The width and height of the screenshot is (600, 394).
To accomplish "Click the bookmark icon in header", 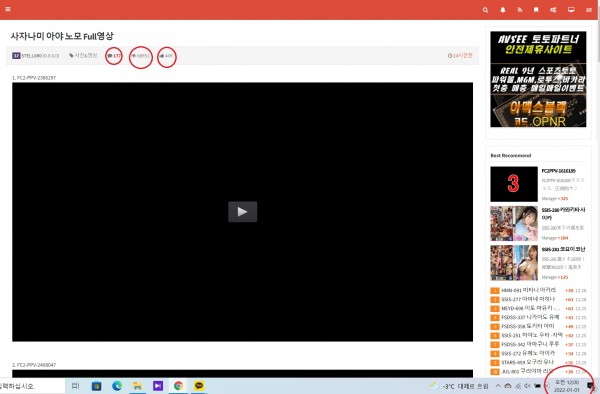I will [x=536, y=10].
